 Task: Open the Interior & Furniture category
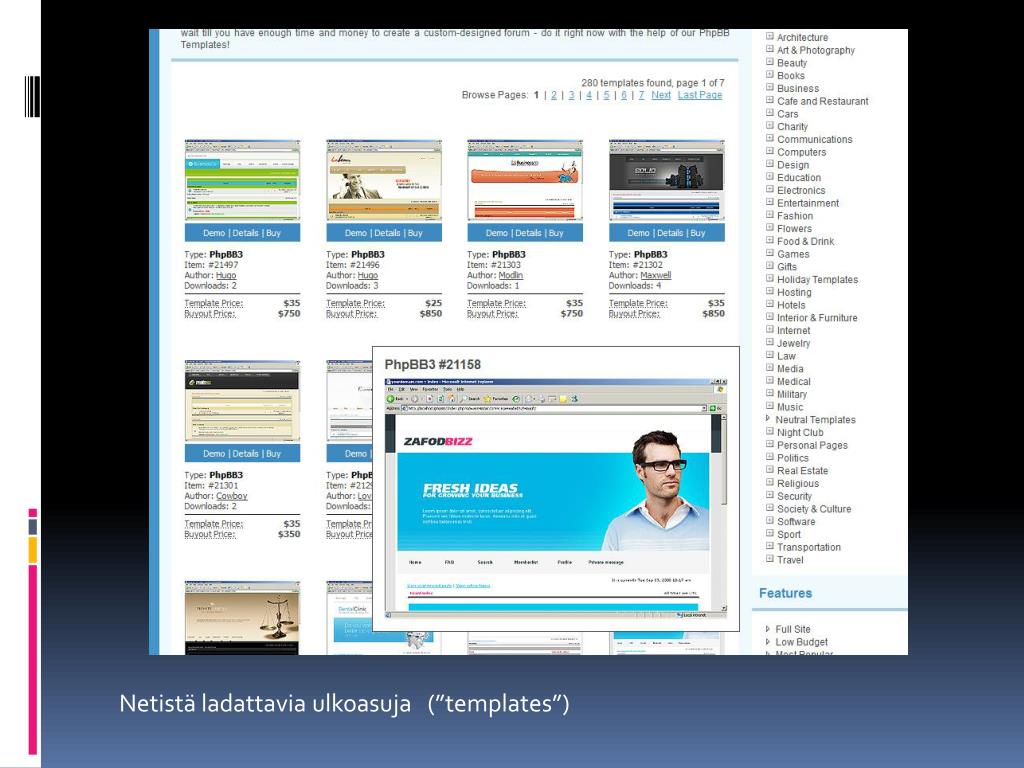coord(817,317)
